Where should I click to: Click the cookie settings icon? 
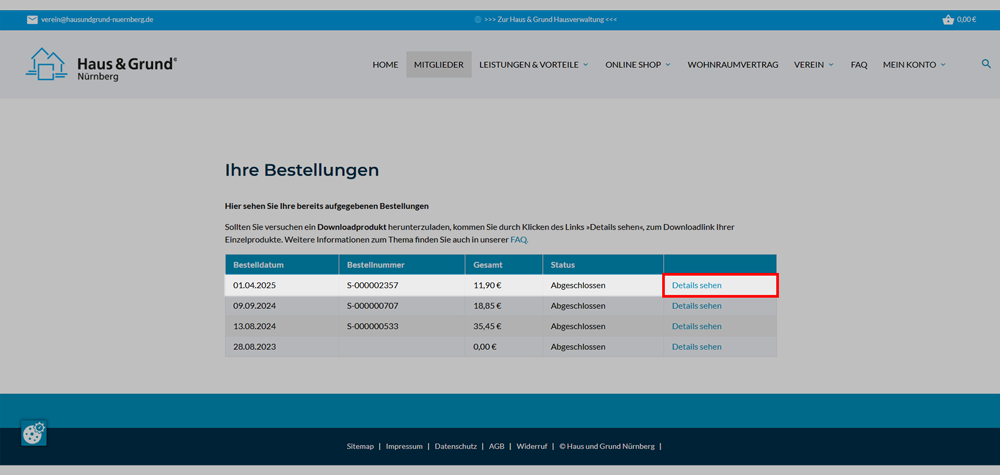click(34, 432)
